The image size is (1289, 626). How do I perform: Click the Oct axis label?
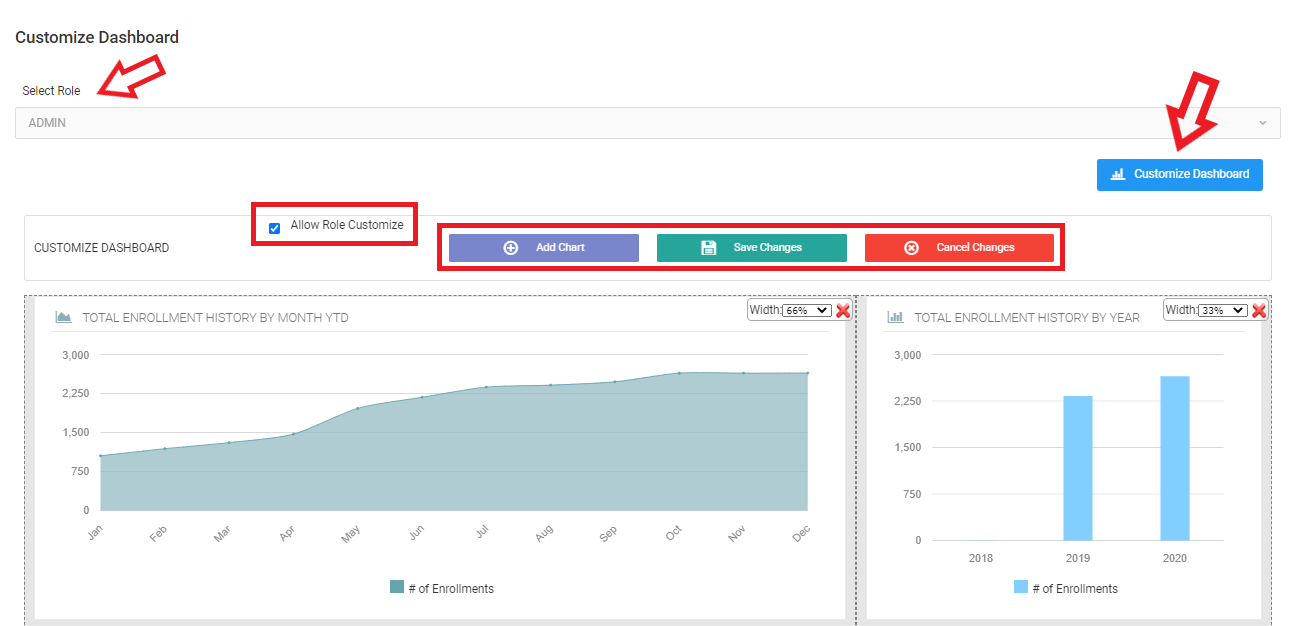pyautogui.click(x=674, y=535)
